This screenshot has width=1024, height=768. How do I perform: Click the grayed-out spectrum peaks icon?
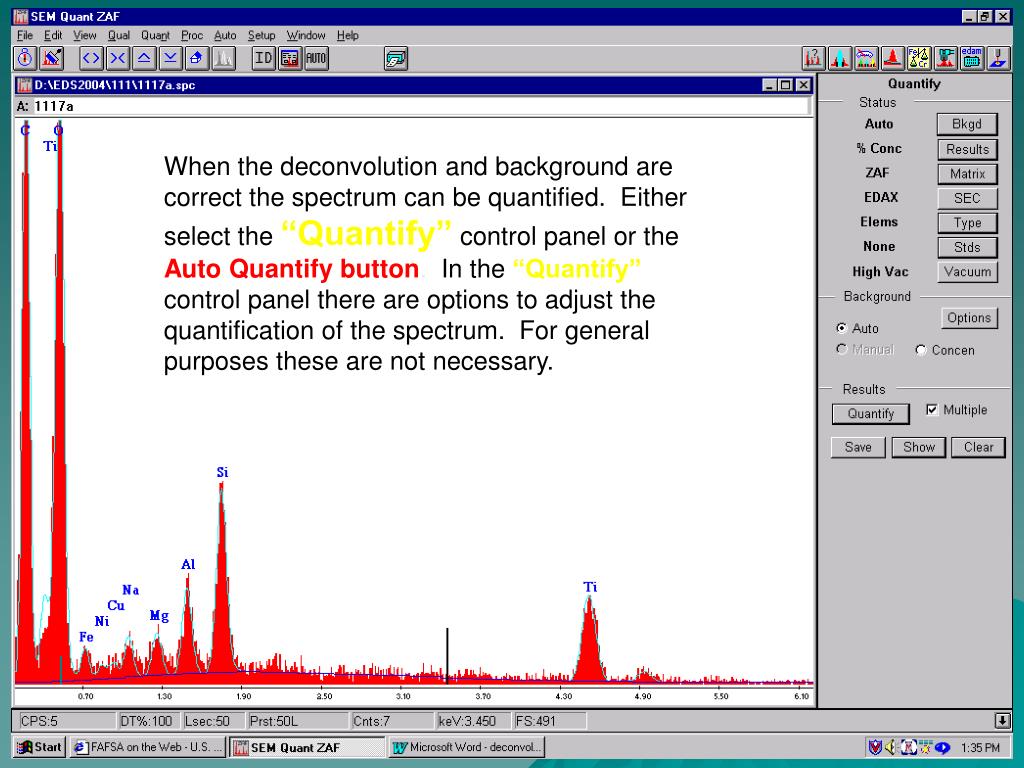pyautogui.click(x=223, y=58)
